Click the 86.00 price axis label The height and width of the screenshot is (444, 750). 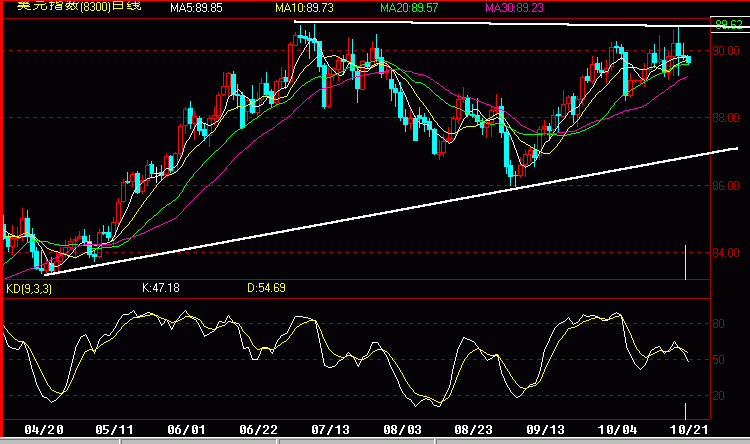click(726, 186)
